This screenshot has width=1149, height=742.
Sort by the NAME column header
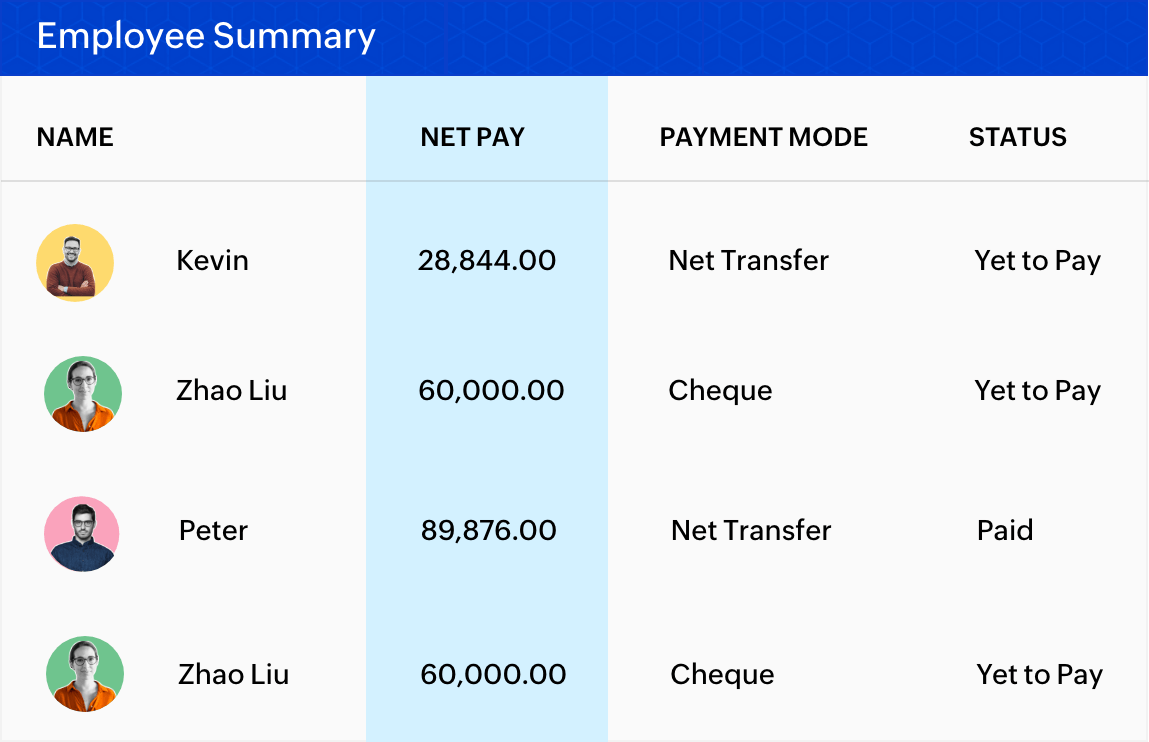pyautogui.click(x=75, y=137)
